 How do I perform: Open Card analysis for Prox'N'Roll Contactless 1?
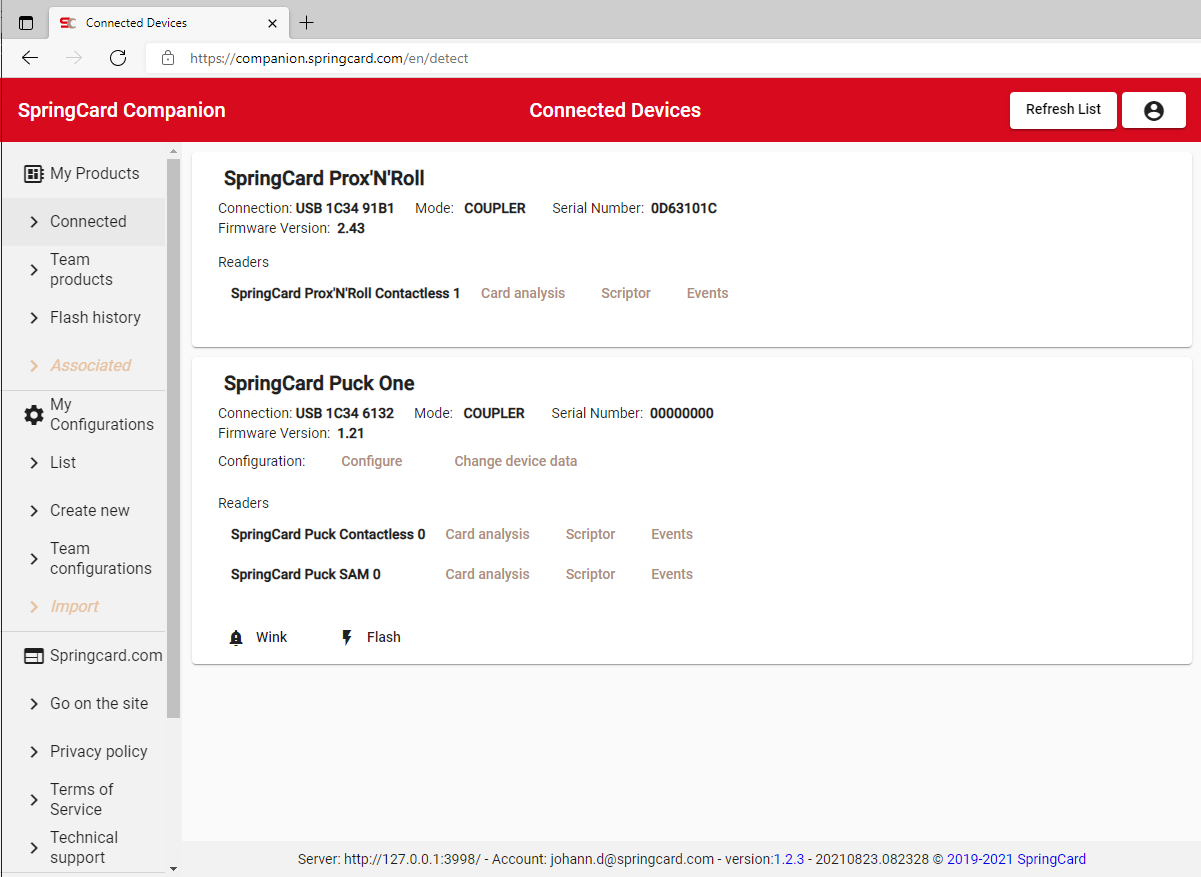tap(523, 293)
